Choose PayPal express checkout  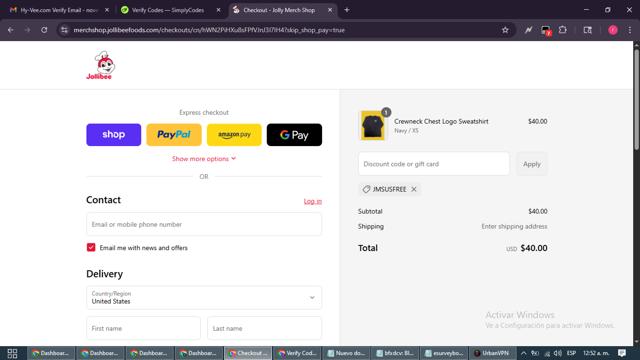pyautogui.click(x=174, y=135)
